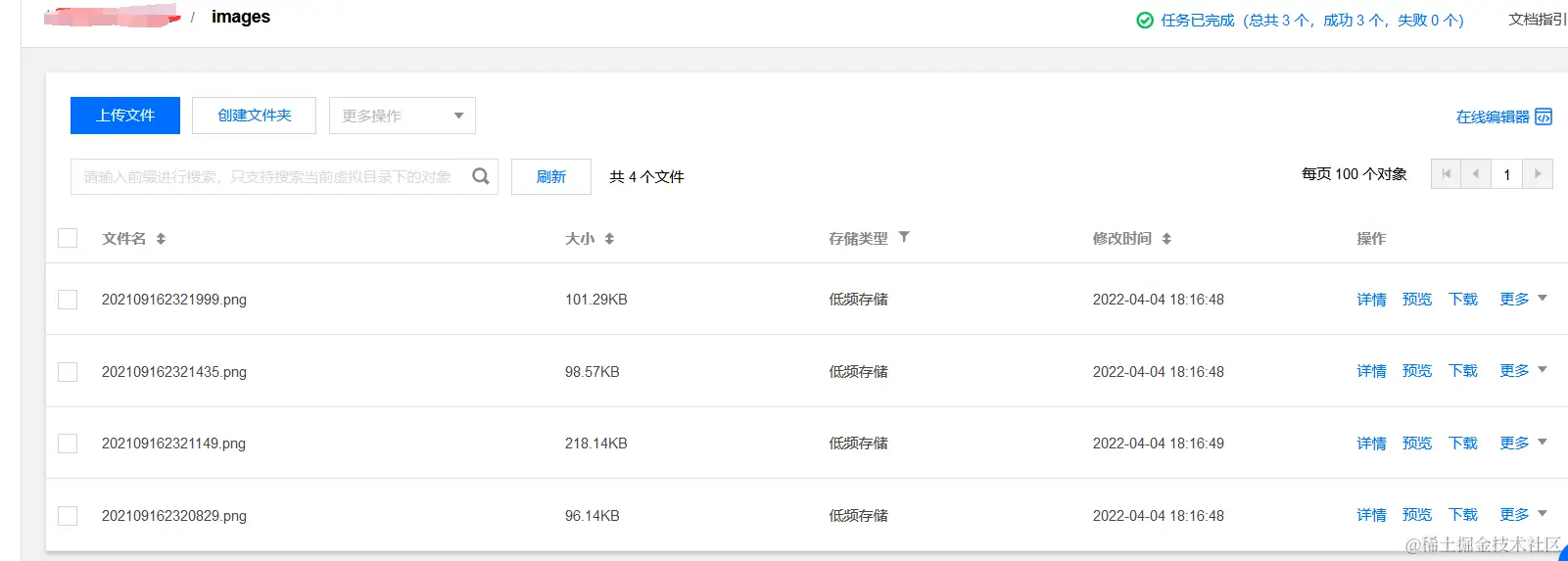Screen dimensions: 1568x561
Task: Open 详情 for 202109162320829.png
Action: [x=1371, y=515]
